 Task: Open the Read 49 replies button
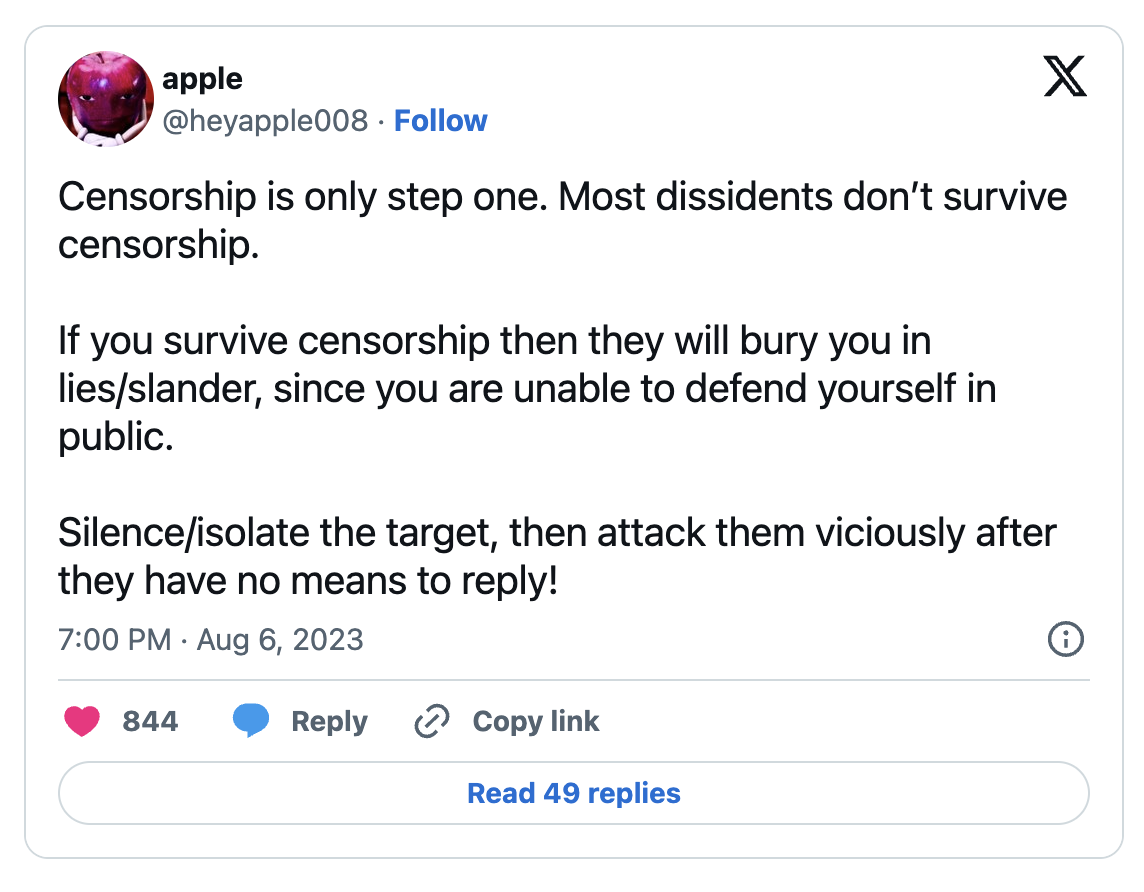573,794
